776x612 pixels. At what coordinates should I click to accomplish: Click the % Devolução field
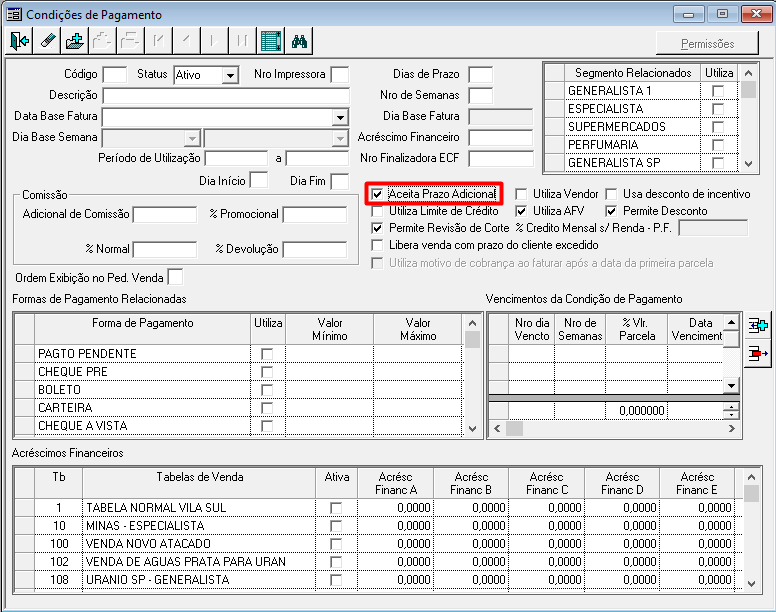pyautogui.click(x=315, y=249)
